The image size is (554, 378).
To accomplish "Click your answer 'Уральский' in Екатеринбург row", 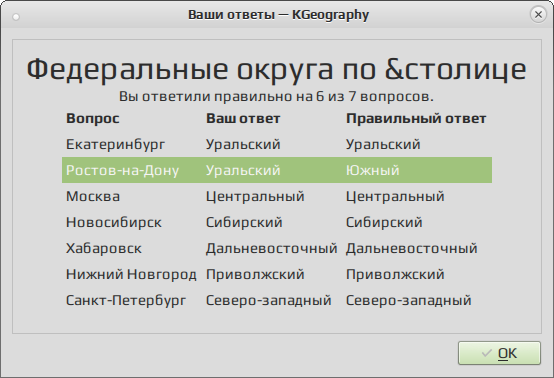I will point(243,144).
